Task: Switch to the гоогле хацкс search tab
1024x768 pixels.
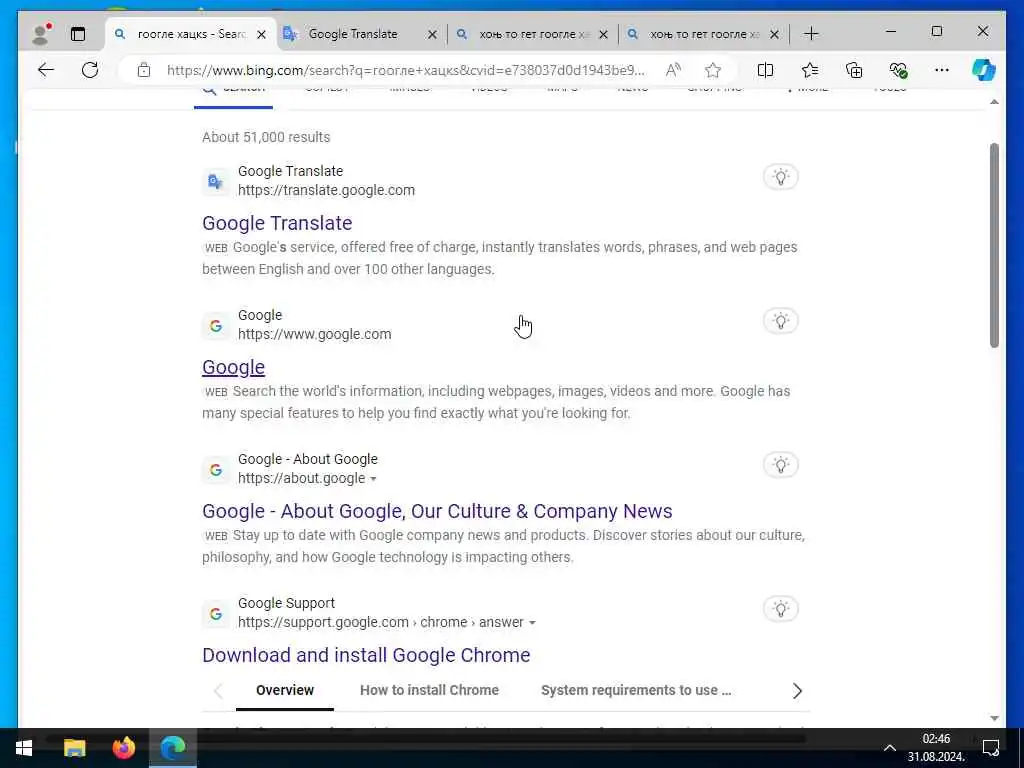Action: point(189,34)
